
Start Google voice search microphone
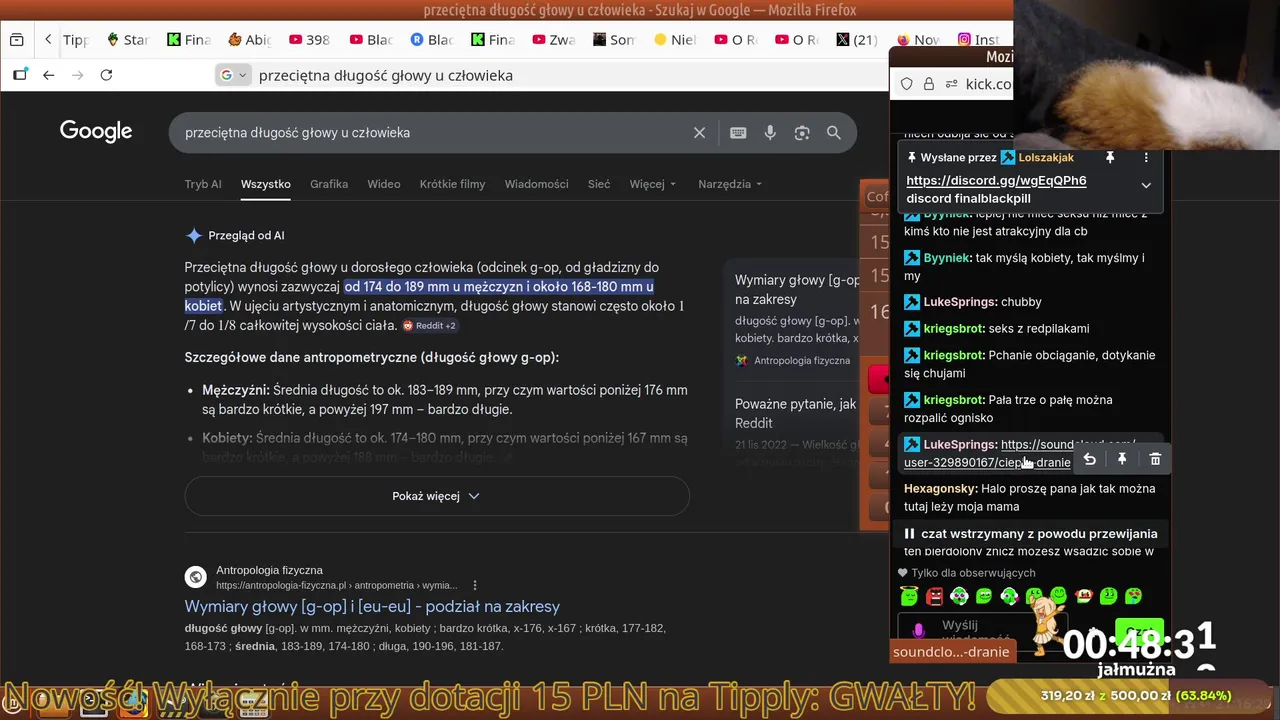tap(770, 132)
